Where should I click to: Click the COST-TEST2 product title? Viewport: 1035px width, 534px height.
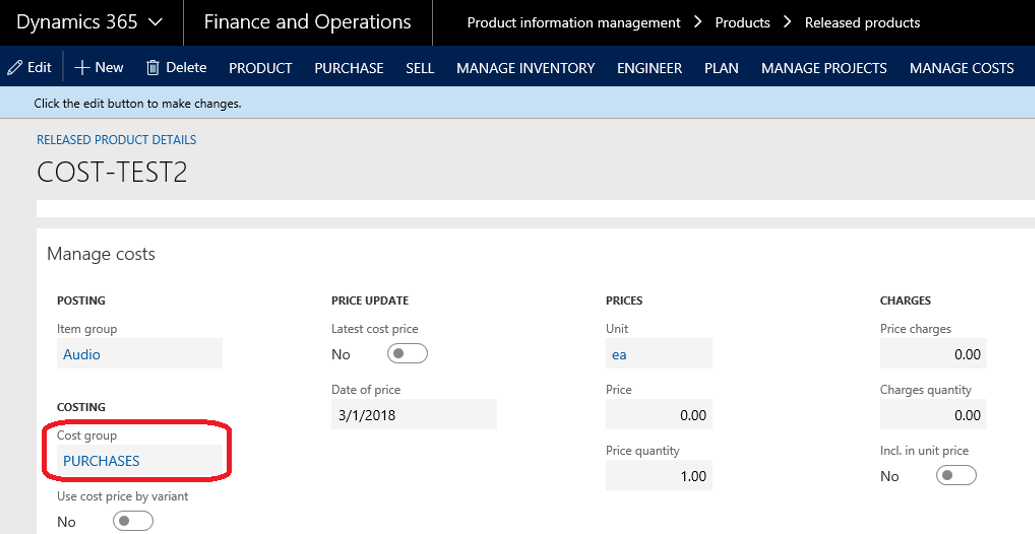(x=112, y=172)
